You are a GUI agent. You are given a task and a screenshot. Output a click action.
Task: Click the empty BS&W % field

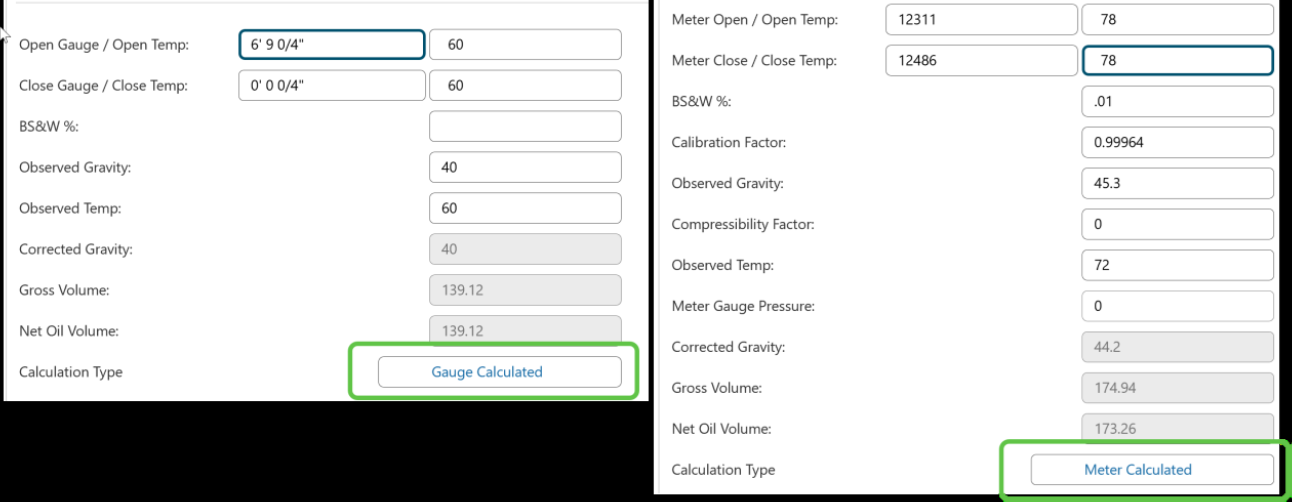[x=525, y=127]
